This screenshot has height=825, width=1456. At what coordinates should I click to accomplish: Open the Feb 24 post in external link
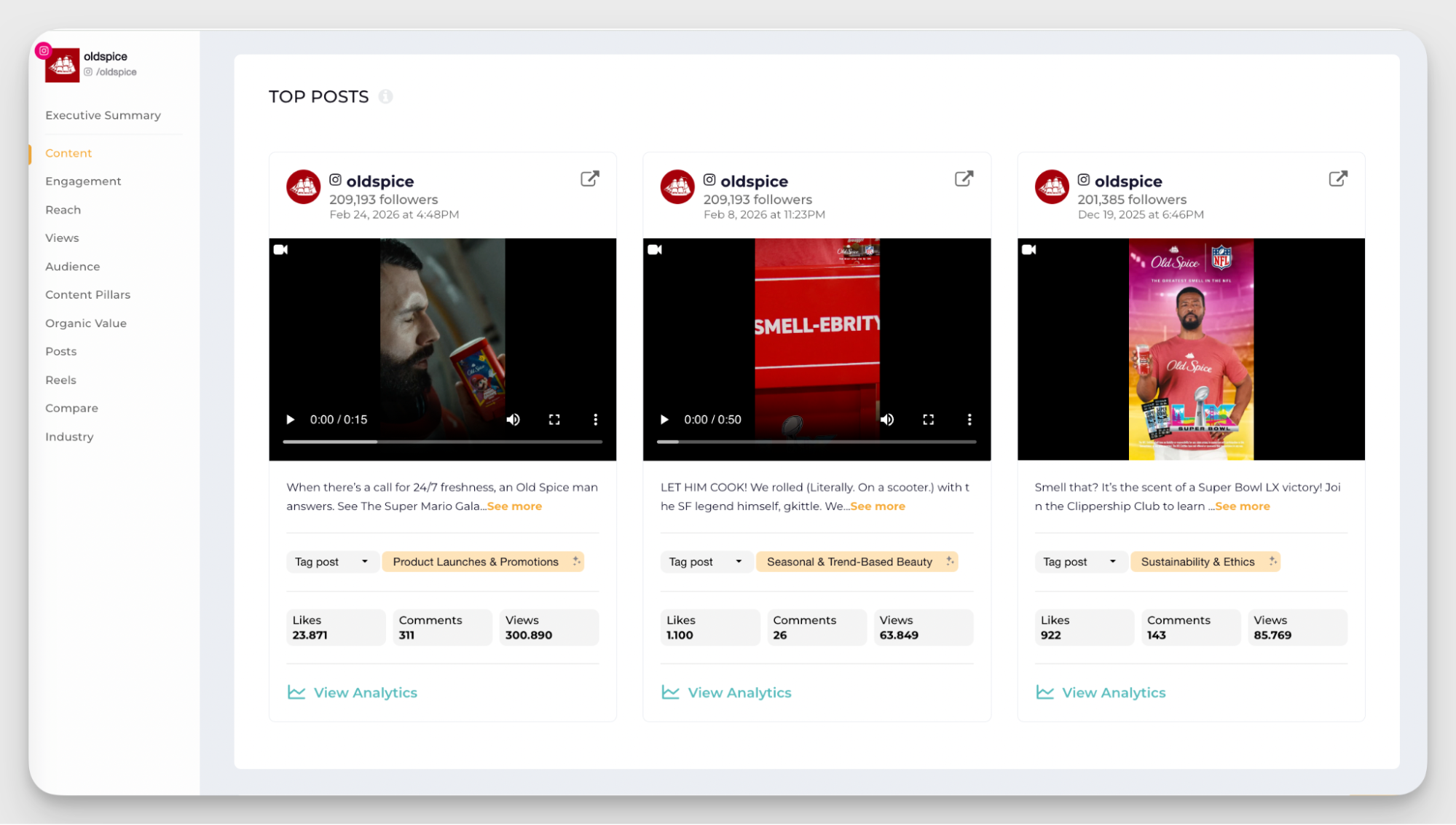(x=589, y=179)
